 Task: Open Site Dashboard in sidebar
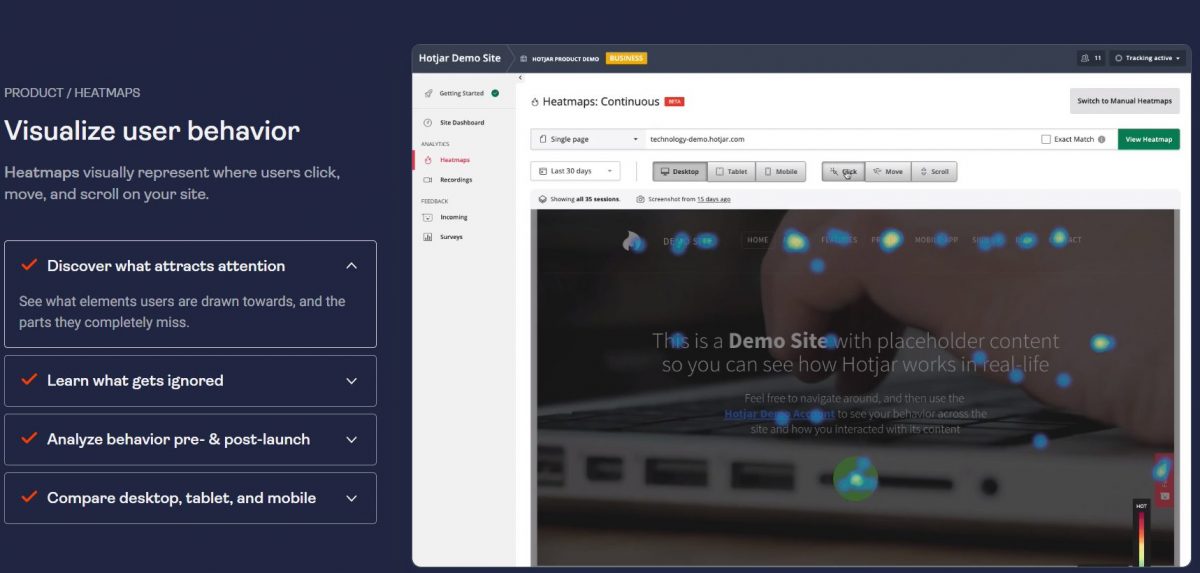coord(462,123)
